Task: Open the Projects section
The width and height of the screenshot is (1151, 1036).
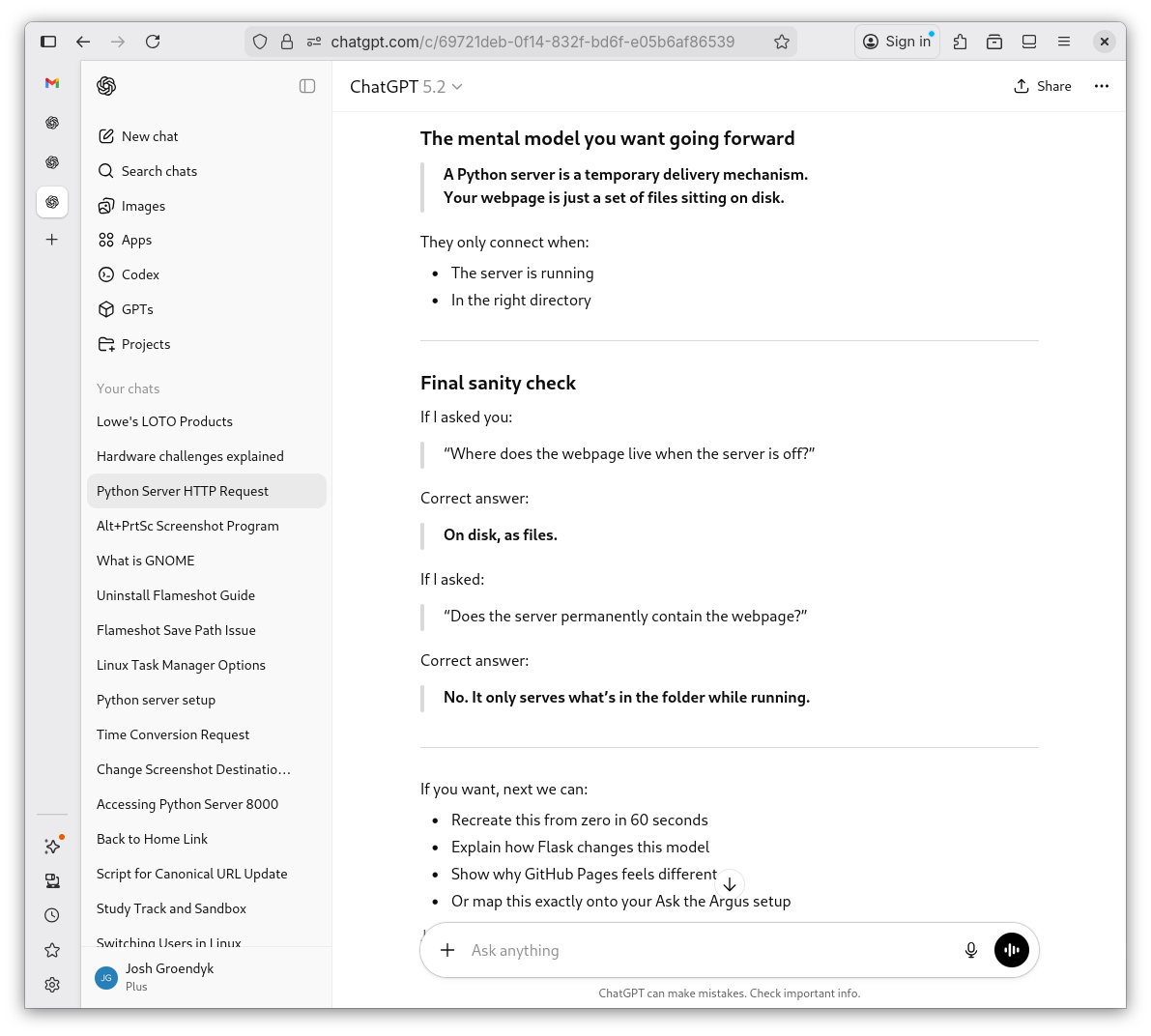Action: click(x=145, y=344)
